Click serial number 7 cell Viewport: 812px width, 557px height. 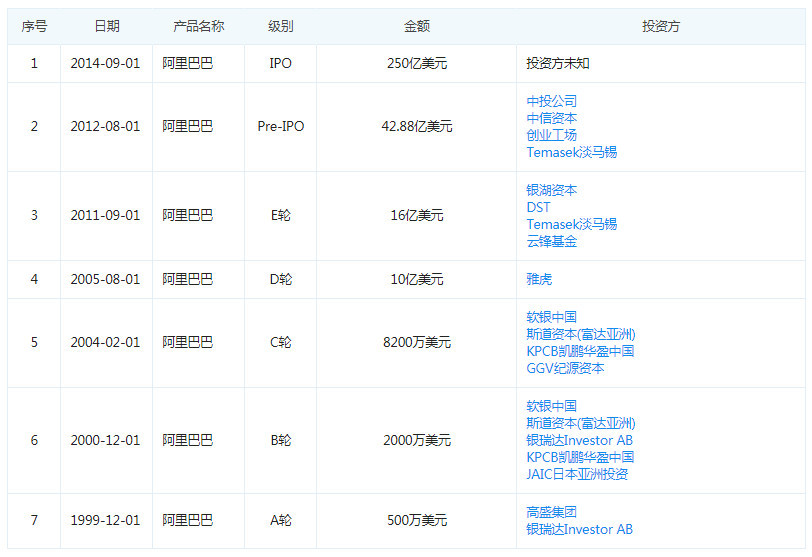point(34,520)
